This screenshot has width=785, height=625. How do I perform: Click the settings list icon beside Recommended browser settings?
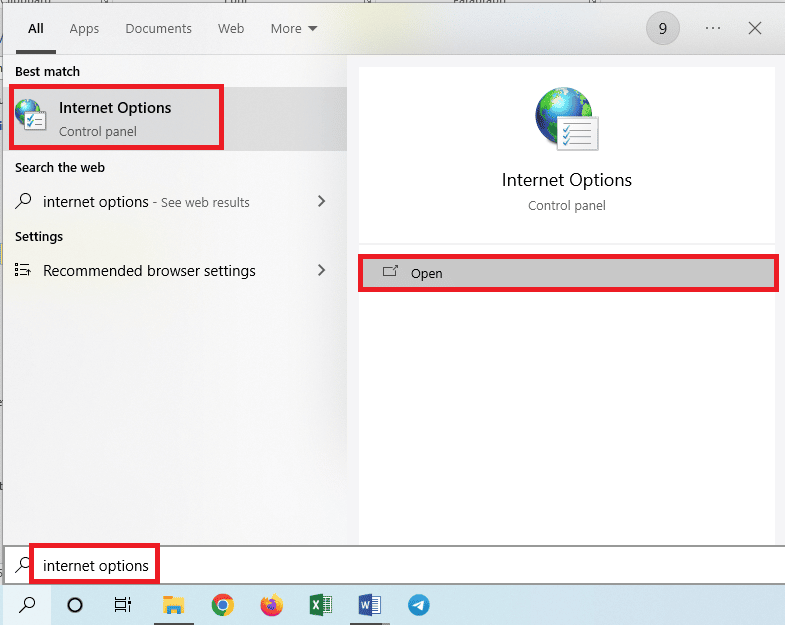[23, 270]
